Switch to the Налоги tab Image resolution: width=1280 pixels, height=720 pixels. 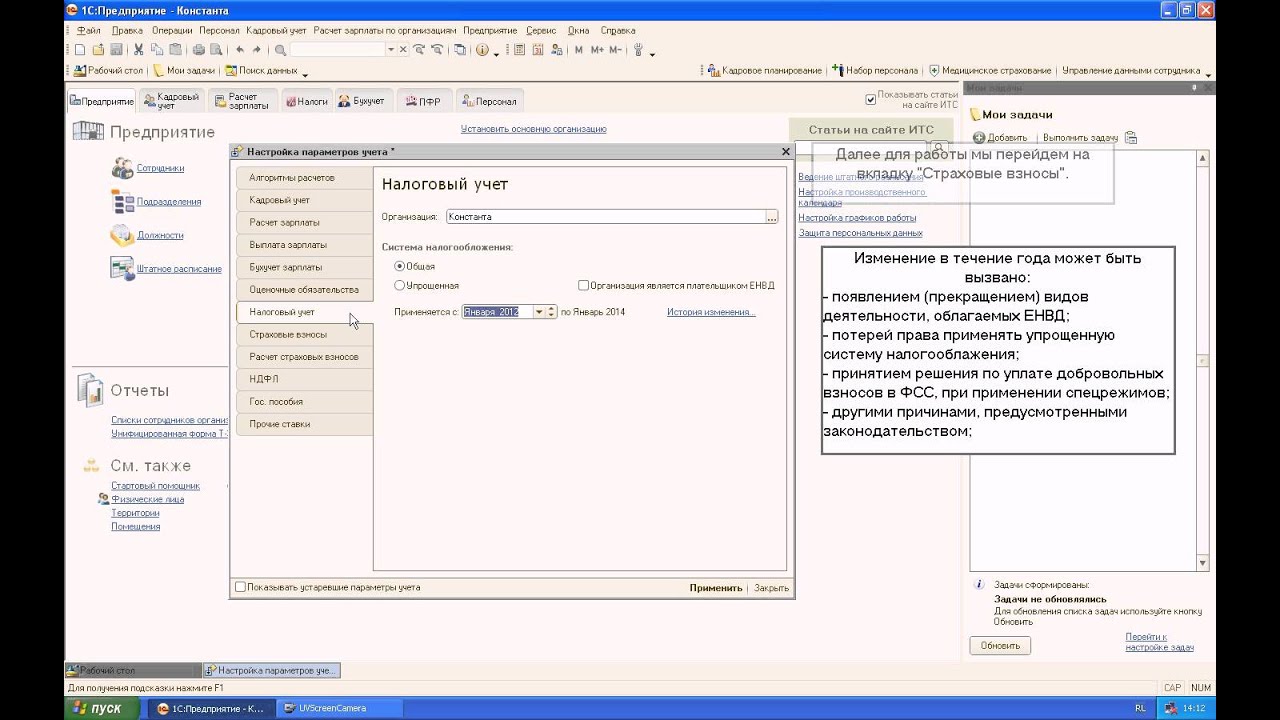[x=305, y=101]
